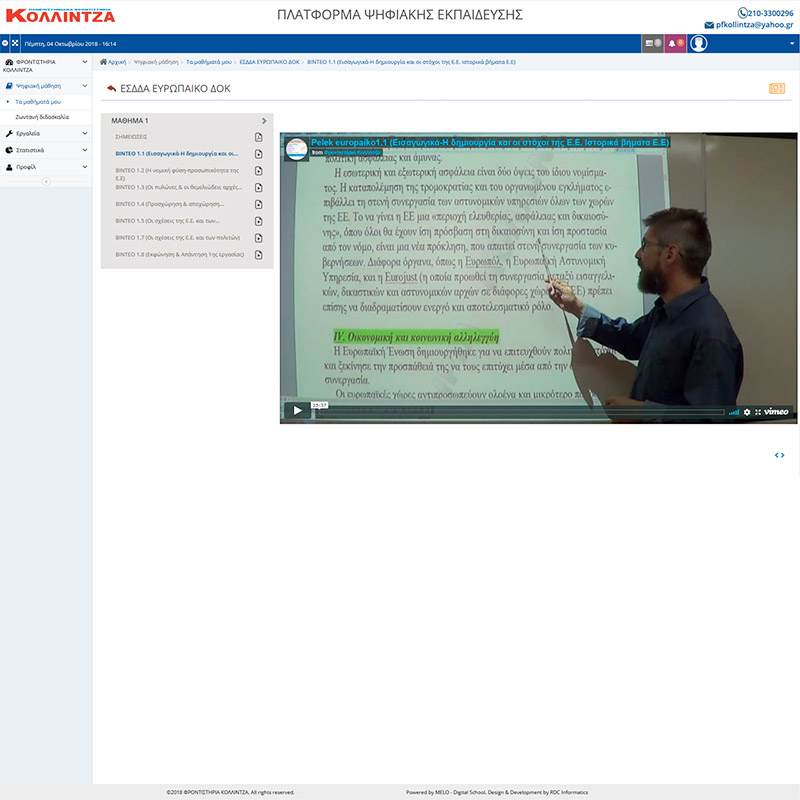The width and height of the screenshot is (800, 800).
Task: Open ΒΙΝΤΕΟ 1.4 lesson link
Action: 164,204
